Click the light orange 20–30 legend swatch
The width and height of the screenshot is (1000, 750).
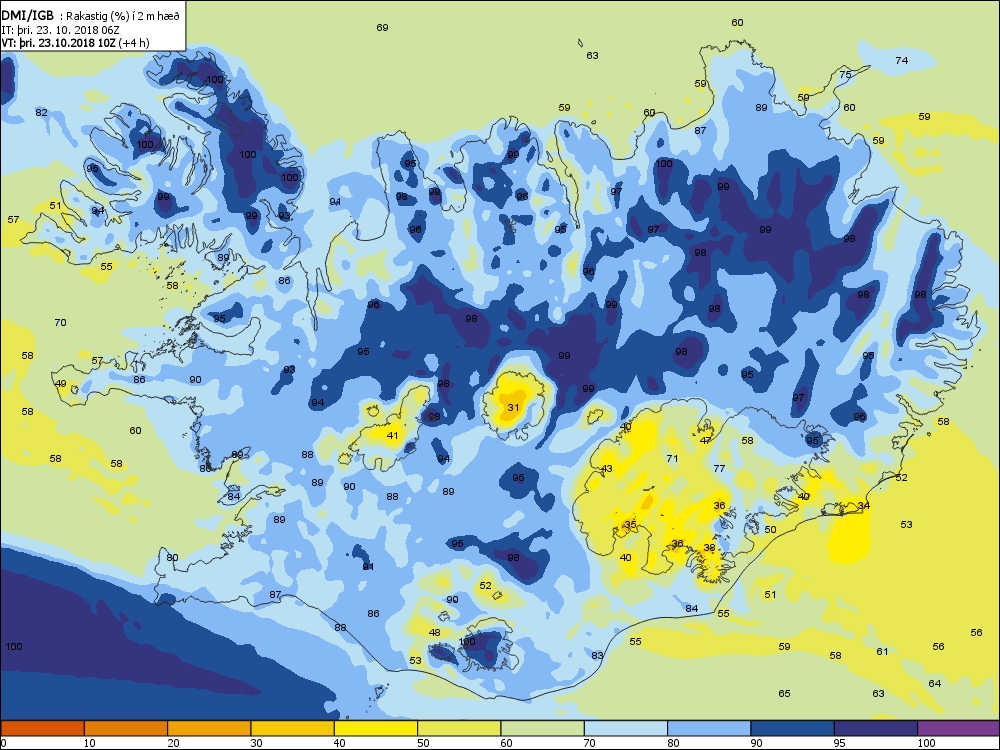coord(209,728)
